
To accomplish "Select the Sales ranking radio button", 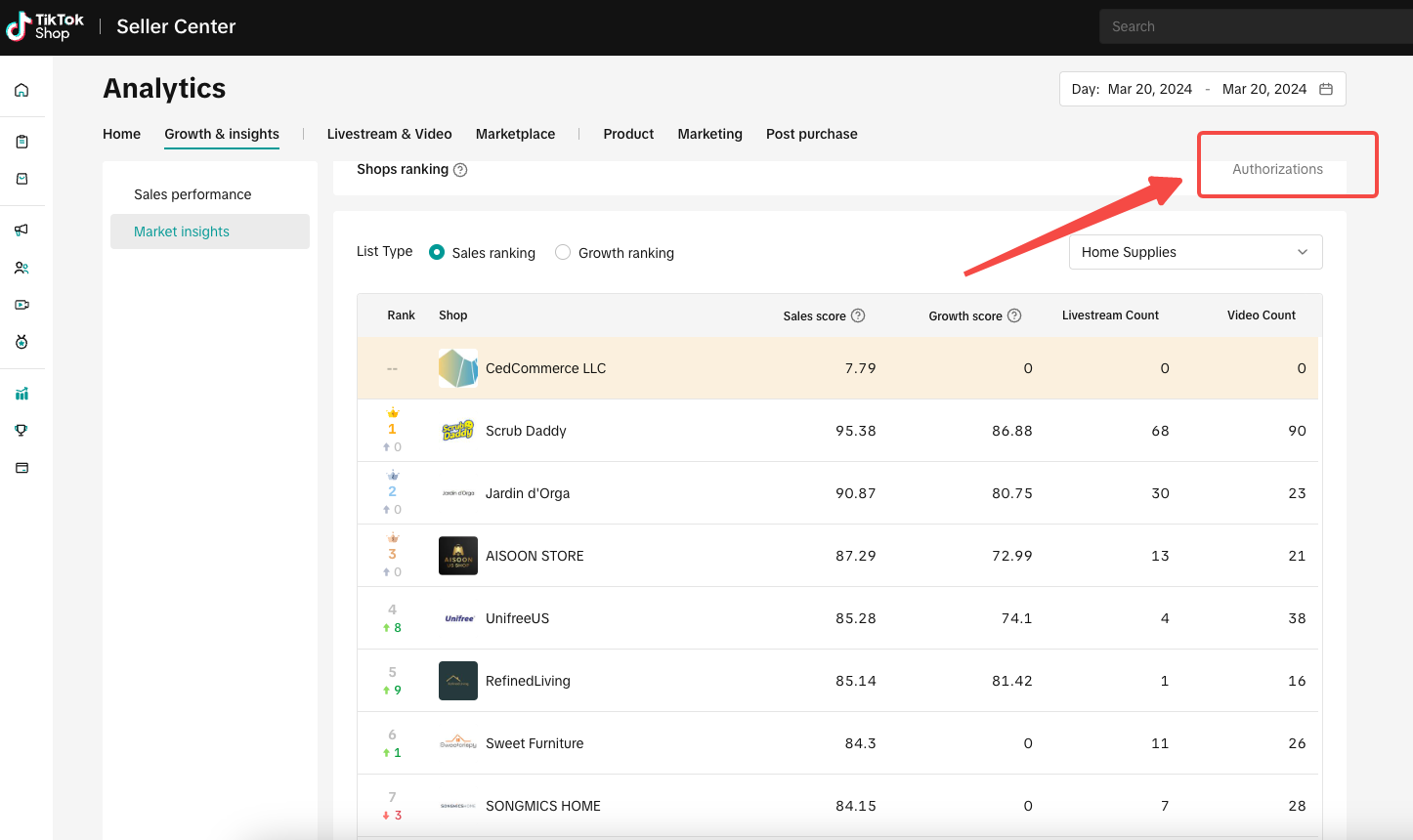I will (437, 252).
